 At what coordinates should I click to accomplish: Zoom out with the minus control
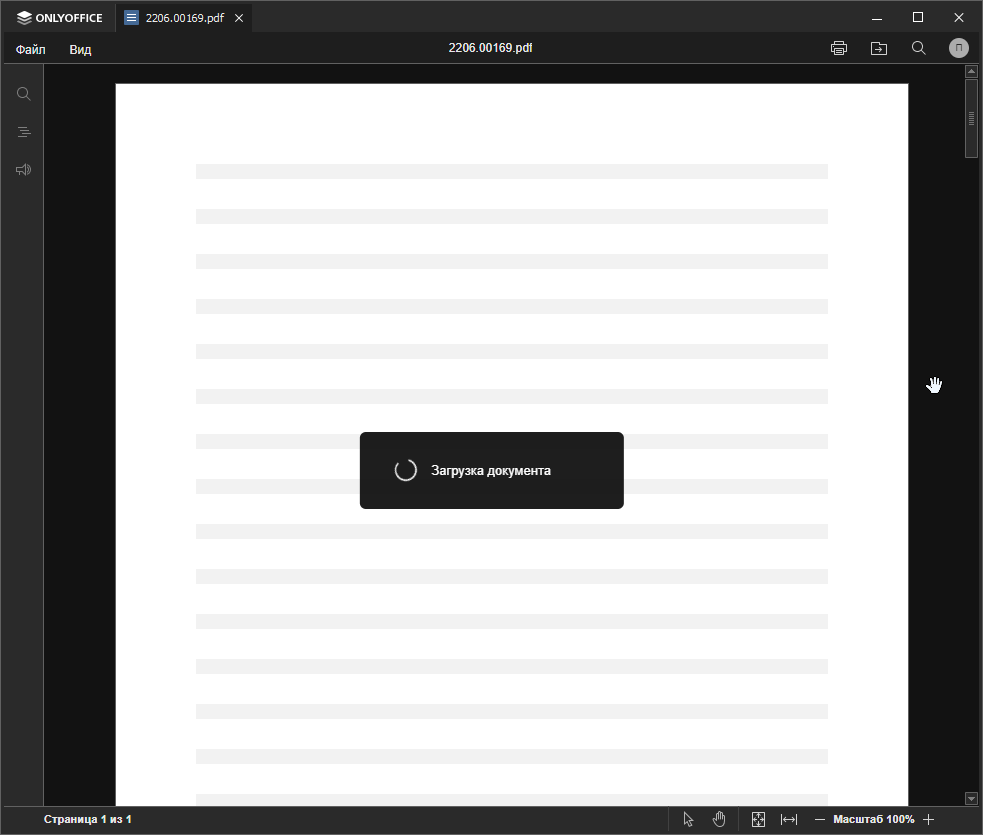pos(819,819)
